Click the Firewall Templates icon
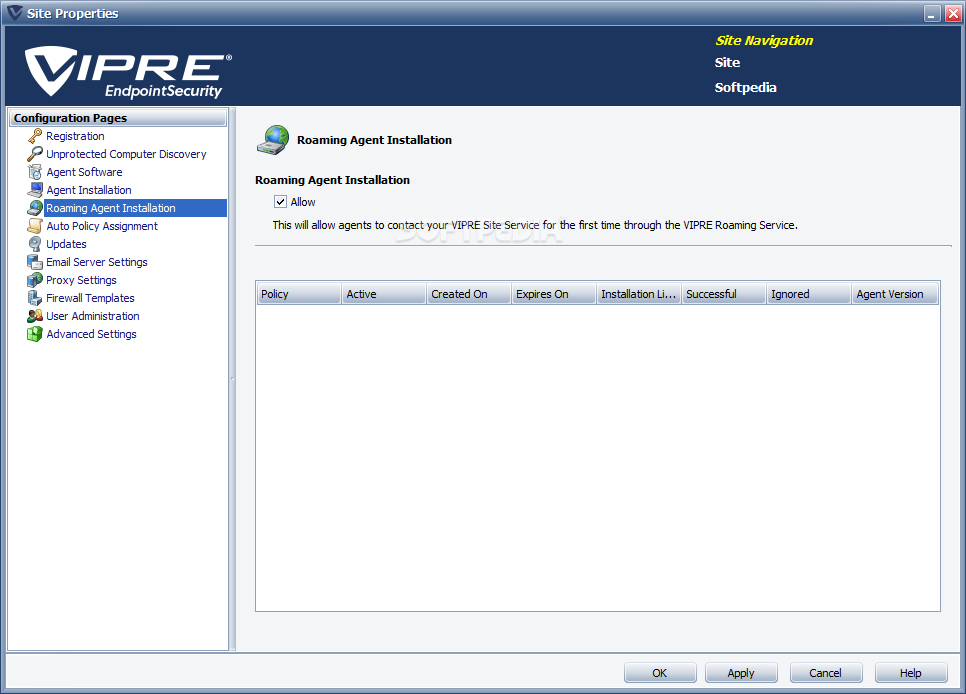 pyautogui.click(x=35, y=298)
